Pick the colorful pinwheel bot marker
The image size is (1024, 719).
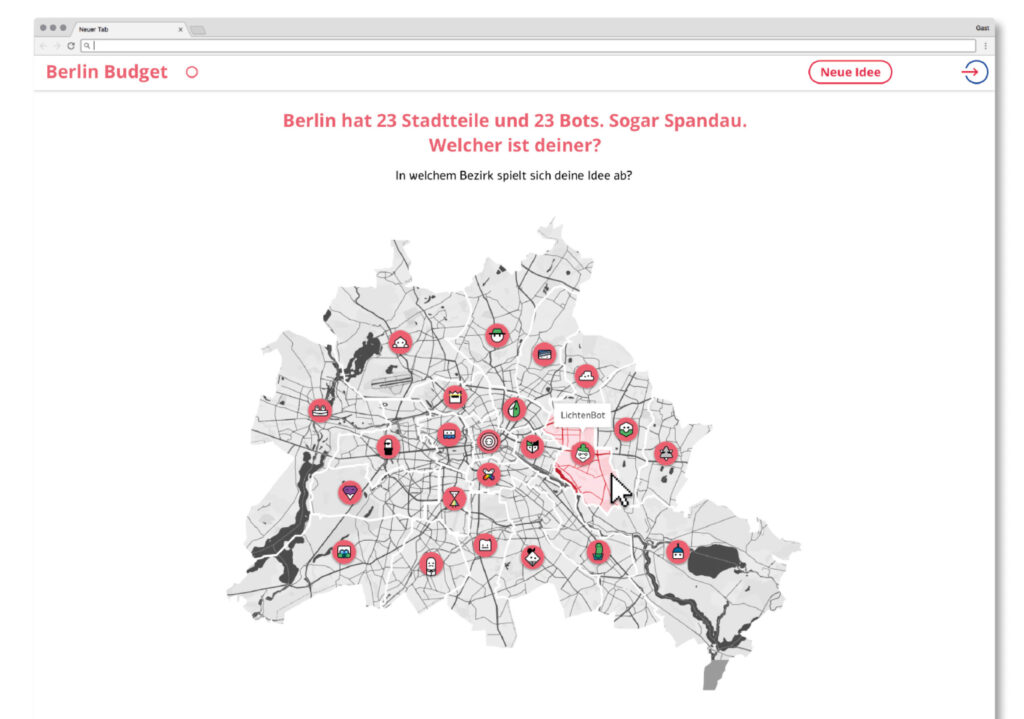pyautogui.click(x=488, y=474)
